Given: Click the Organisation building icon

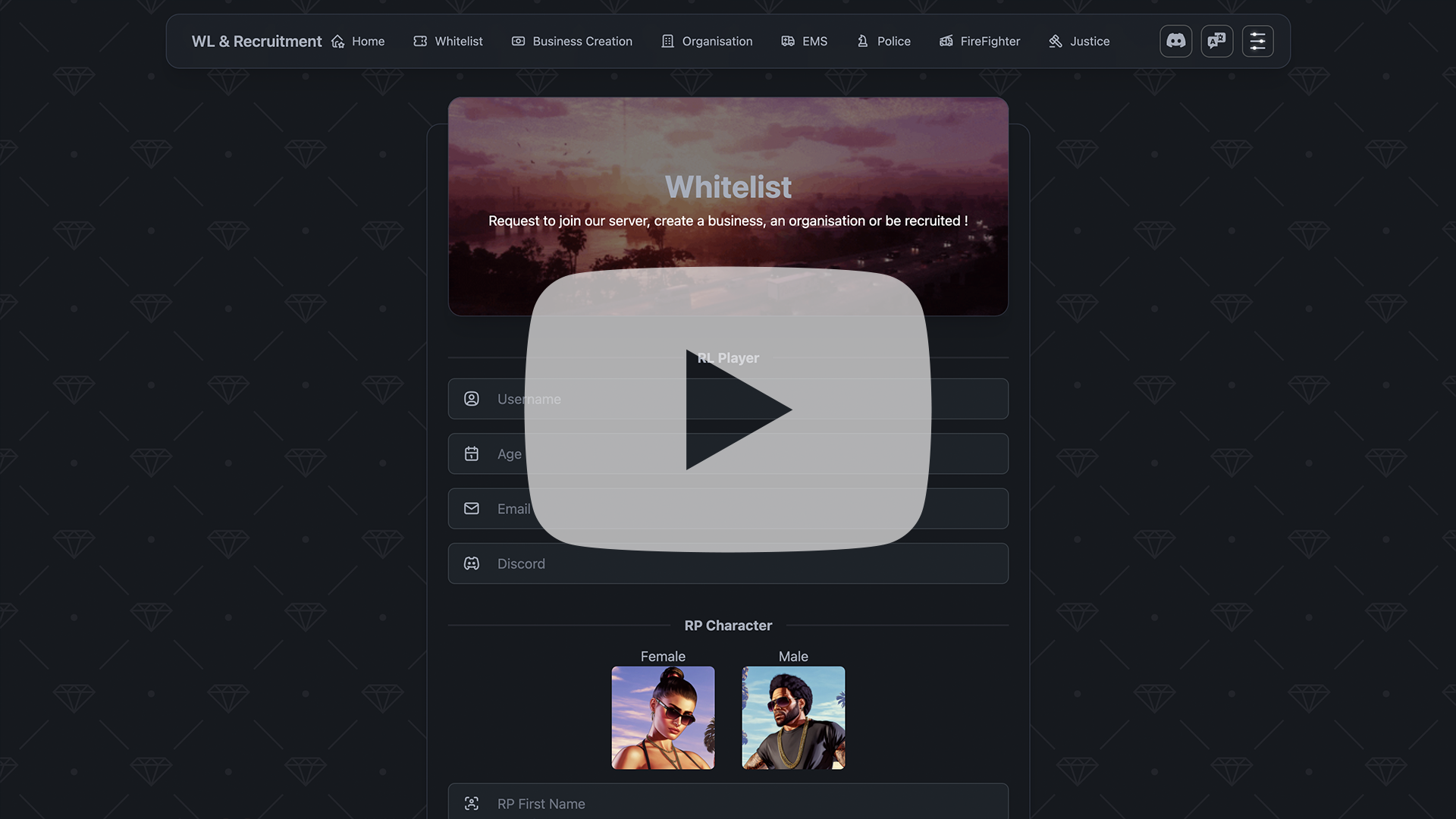Looking at the screenshot, I should [668, 41].
